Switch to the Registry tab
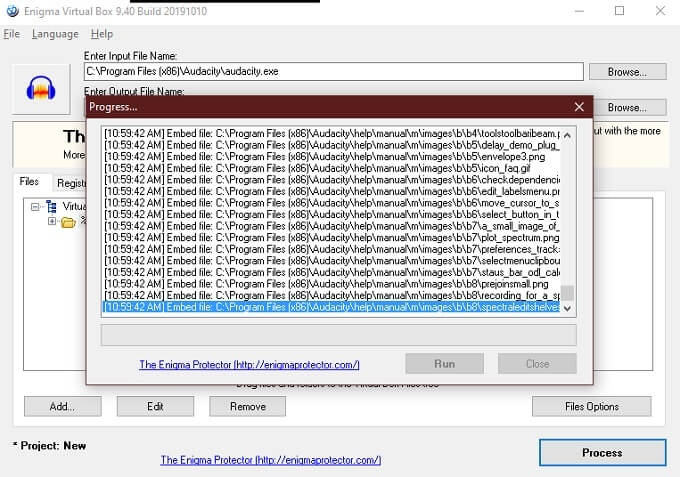Image resolution: width=680 pixels, height=477 pixels. (x=71, y=183)
